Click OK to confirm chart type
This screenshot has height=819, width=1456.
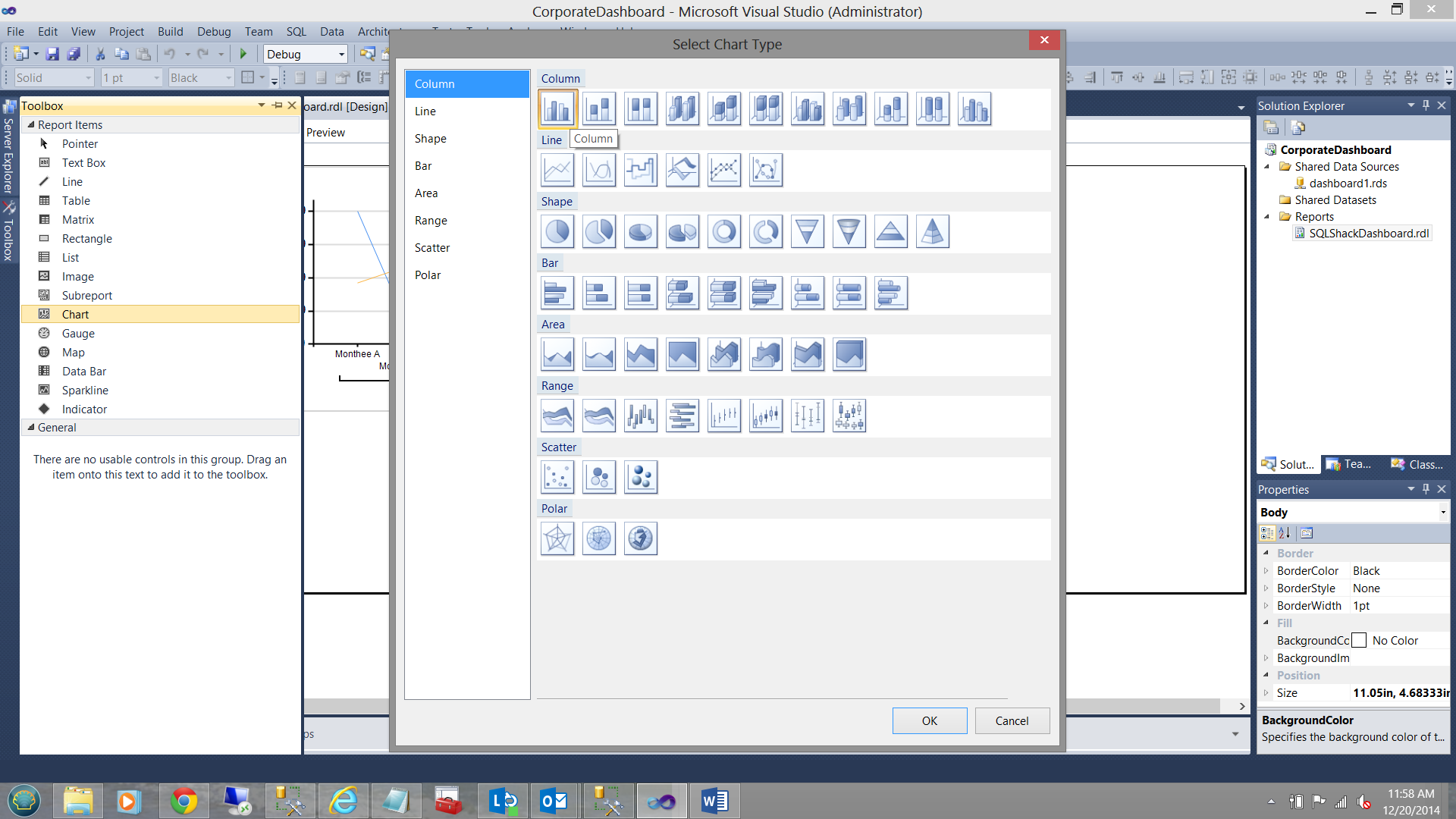click(929, 720)
